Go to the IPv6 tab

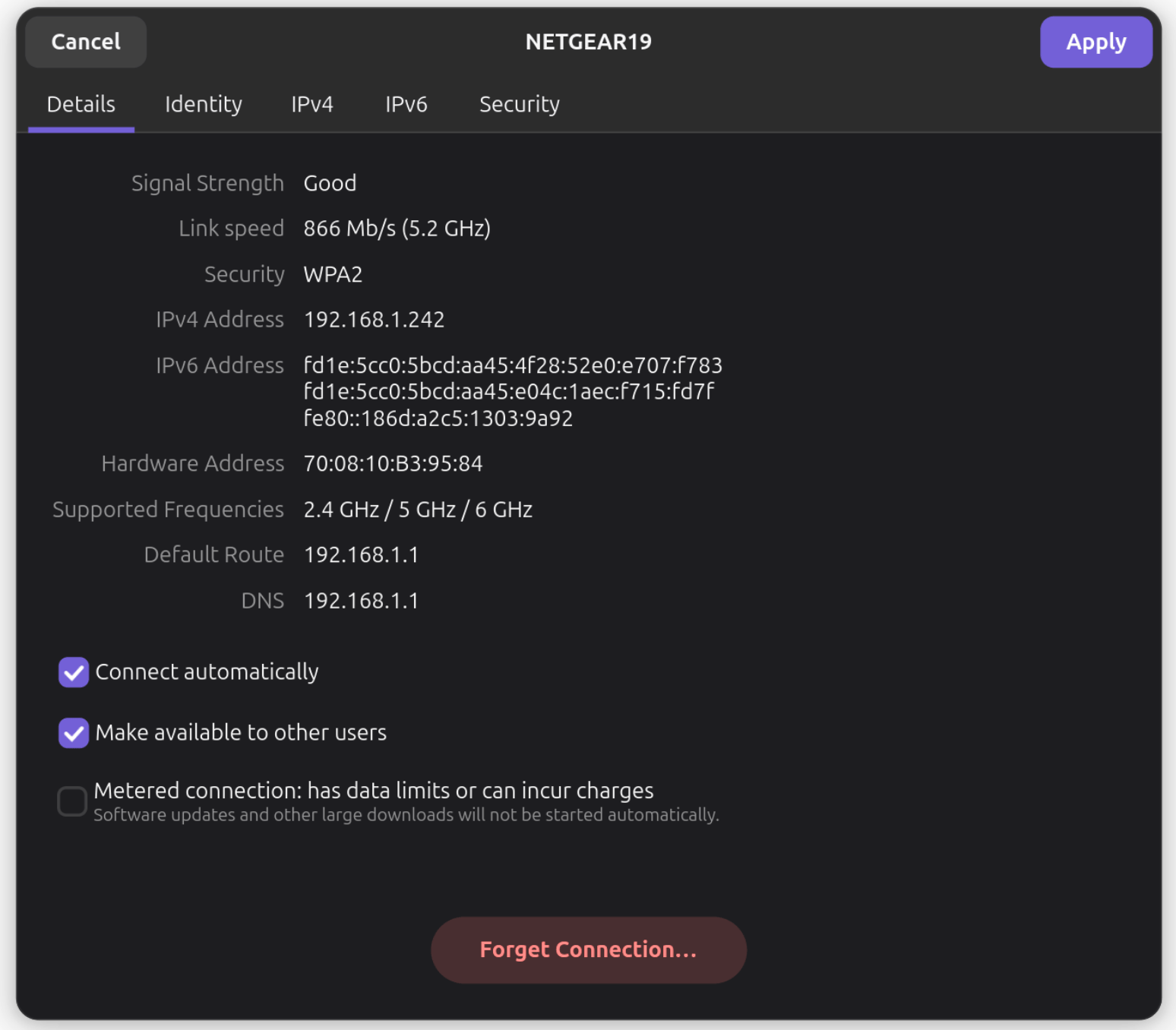point(406,104)
